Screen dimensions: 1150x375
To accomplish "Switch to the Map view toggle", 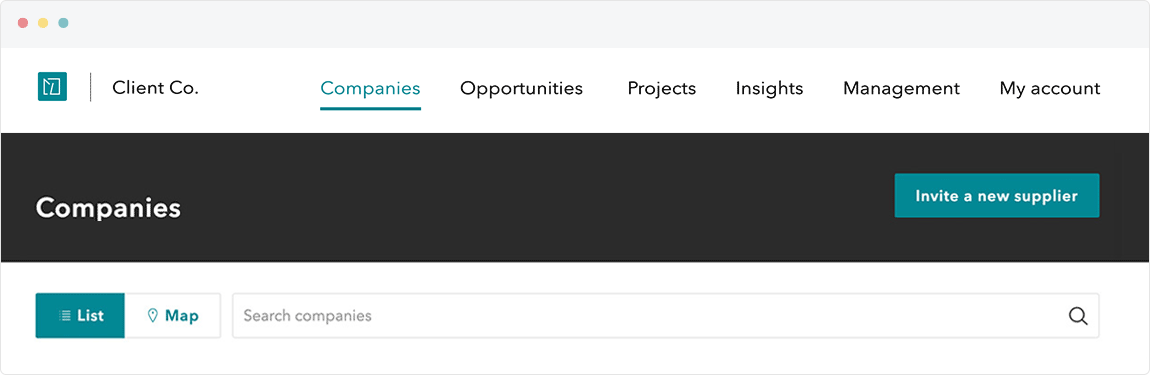I will [172, 316].
